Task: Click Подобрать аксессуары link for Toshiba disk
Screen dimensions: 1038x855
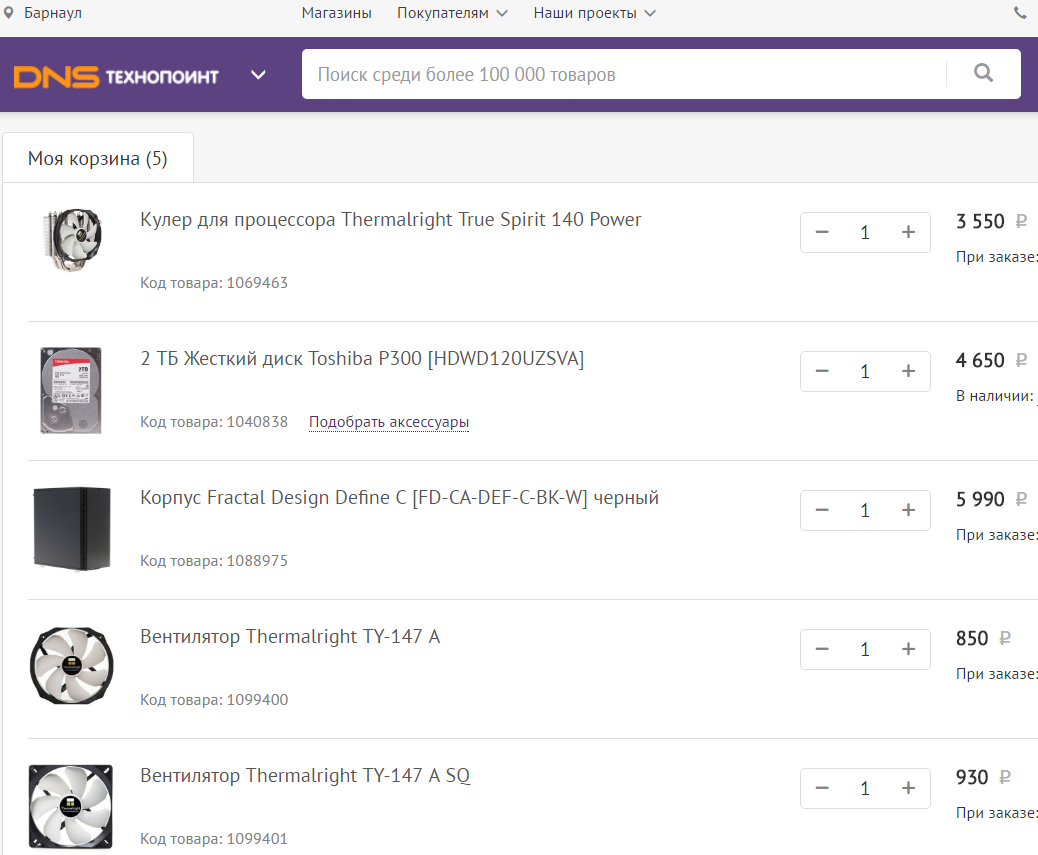Action: (x=389, y=422)
